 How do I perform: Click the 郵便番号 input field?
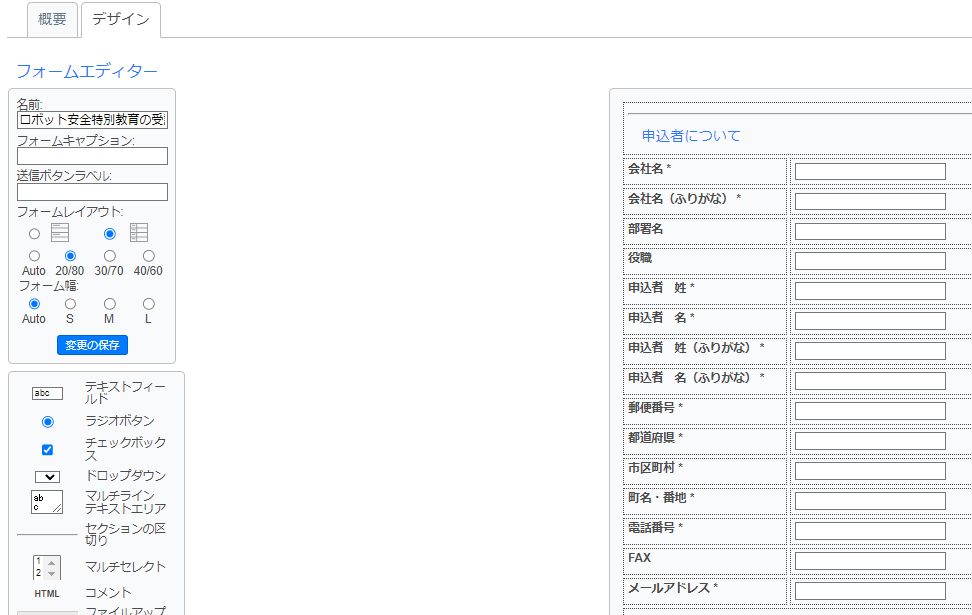(870, 411)
